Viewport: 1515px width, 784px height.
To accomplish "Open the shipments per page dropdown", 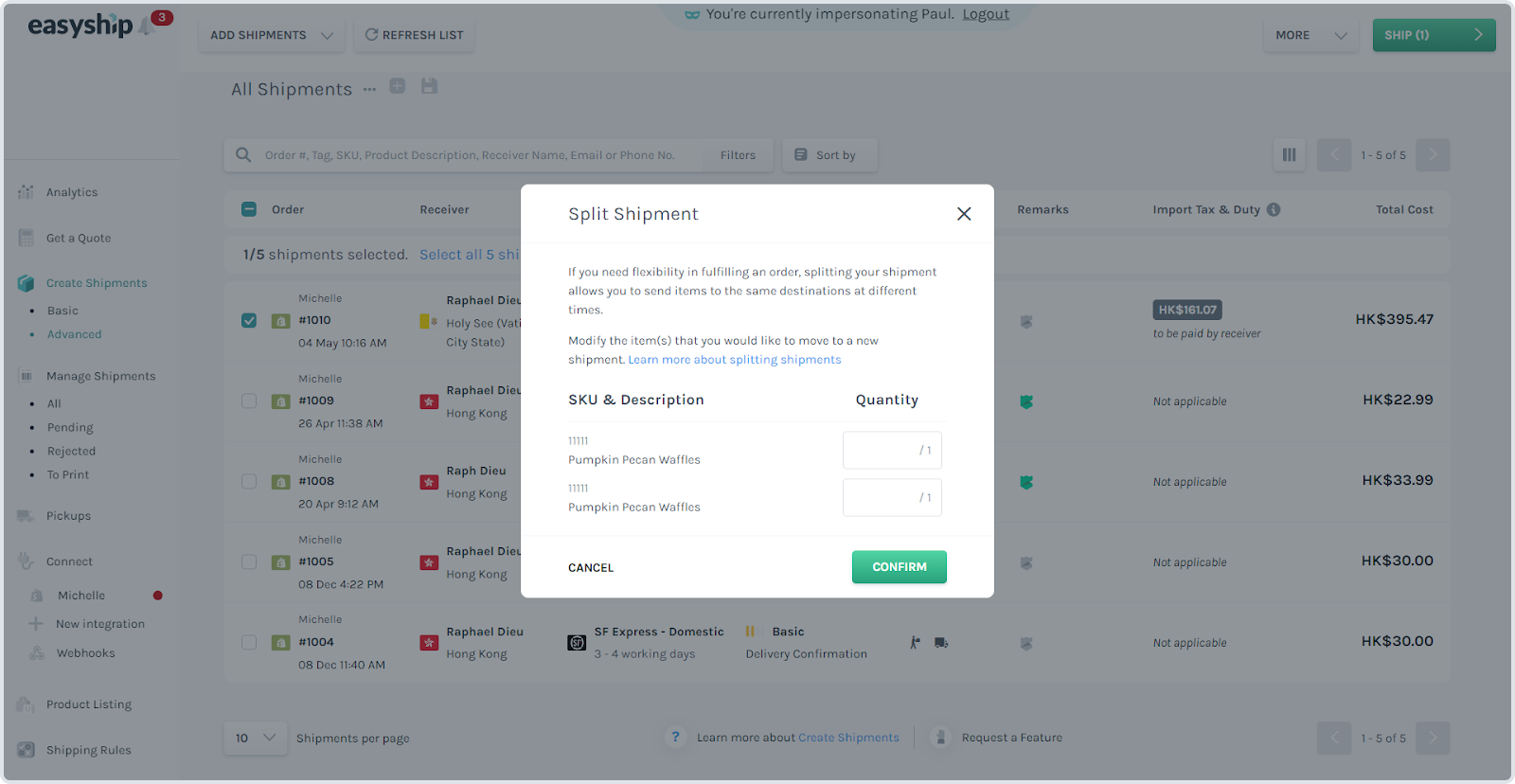I will (256, 738).
